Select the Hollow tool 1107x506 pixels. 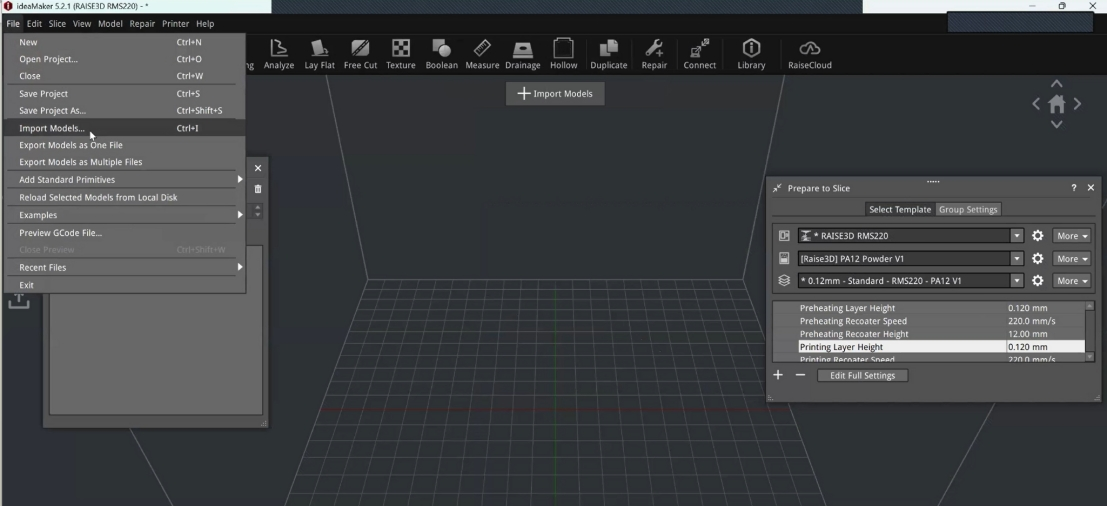563,54
